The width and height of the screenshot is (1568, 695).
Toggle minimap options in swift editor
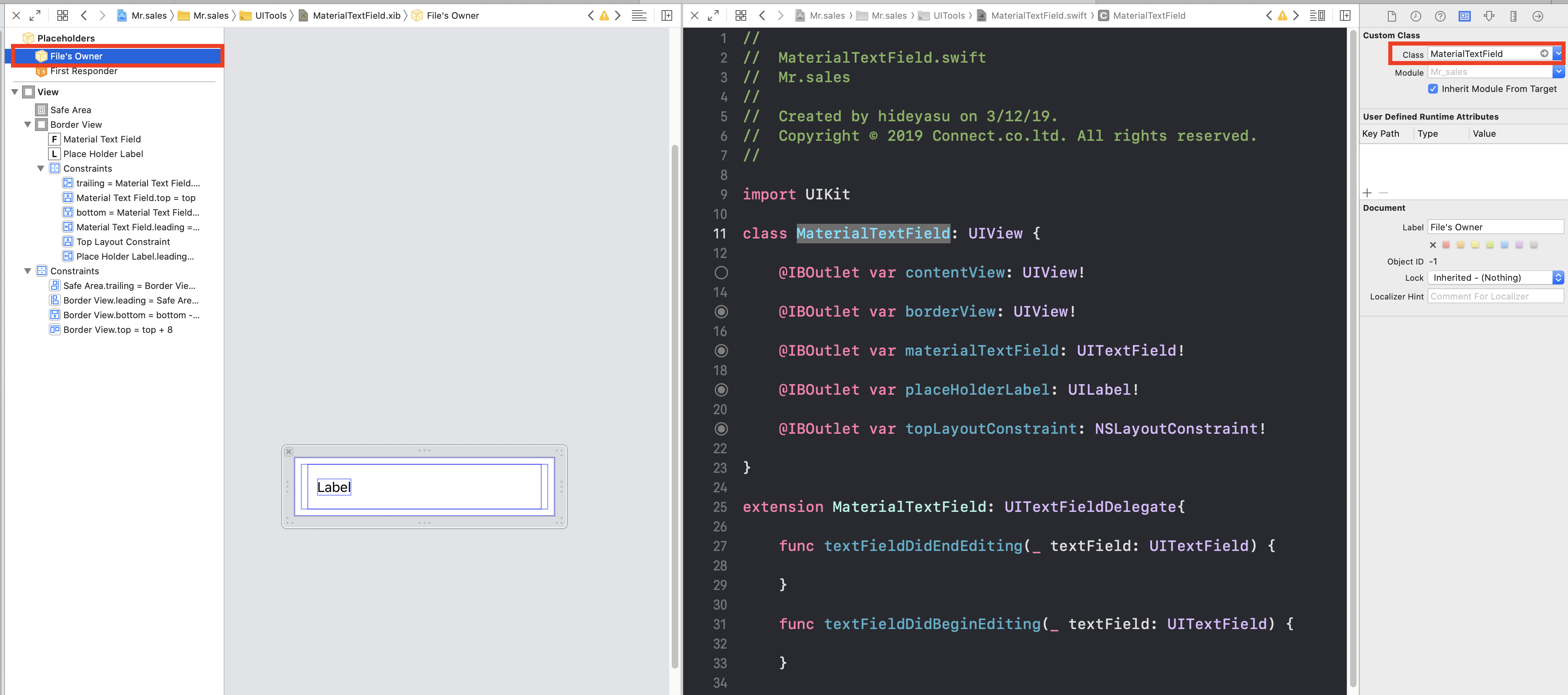(x=1317, y=15)
